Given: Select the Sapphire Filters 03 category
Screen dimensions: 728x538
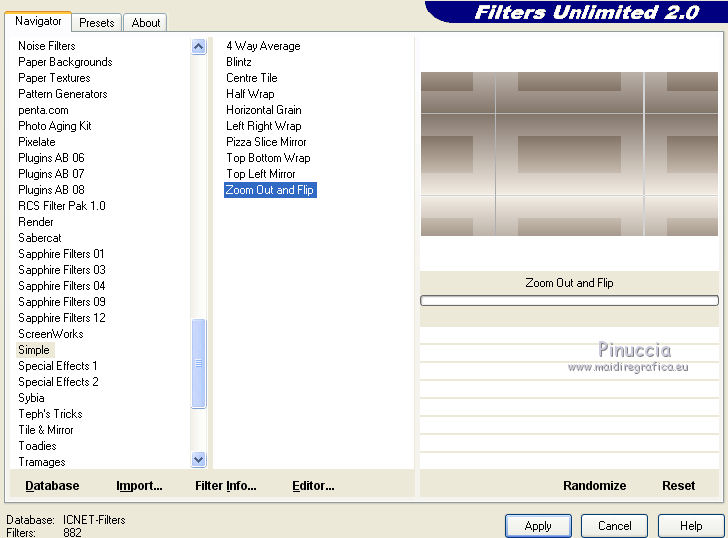Looking at the screenshot, I should 62,270.
